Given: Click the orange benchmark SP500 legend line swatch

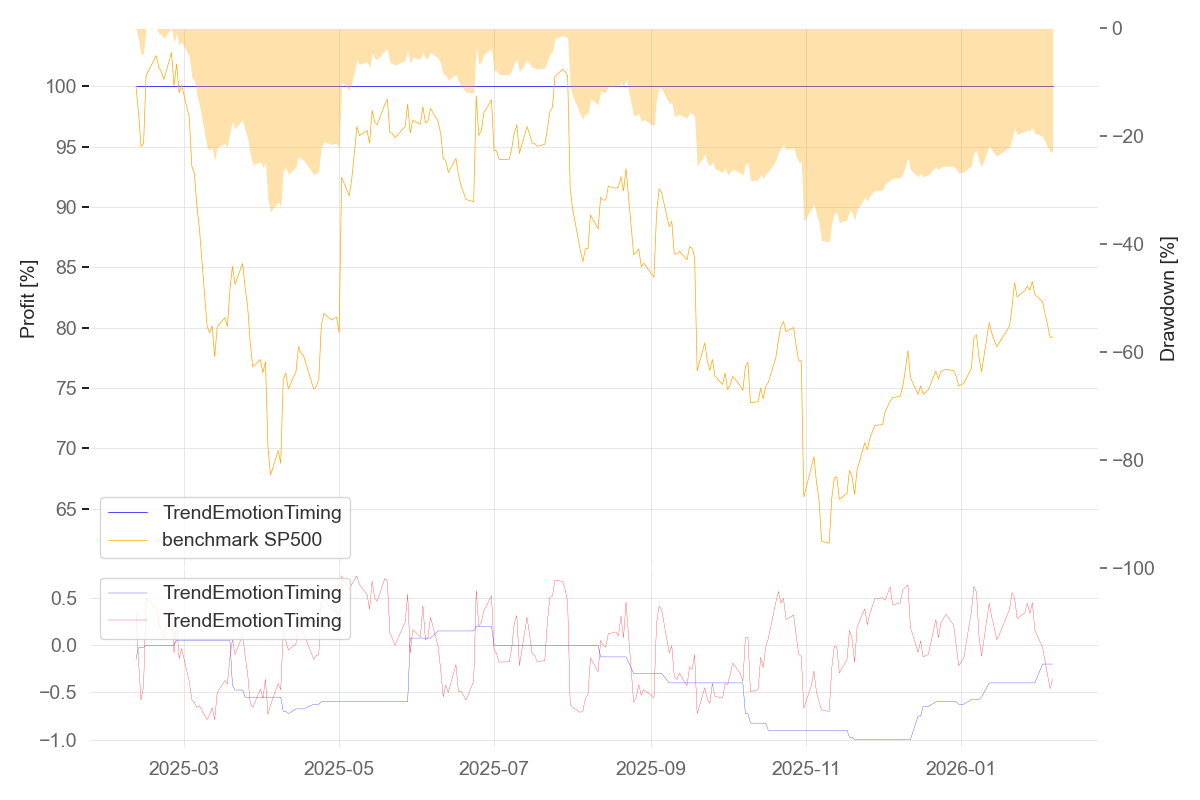Looking at the screenshot, I should tap(131, 541).
